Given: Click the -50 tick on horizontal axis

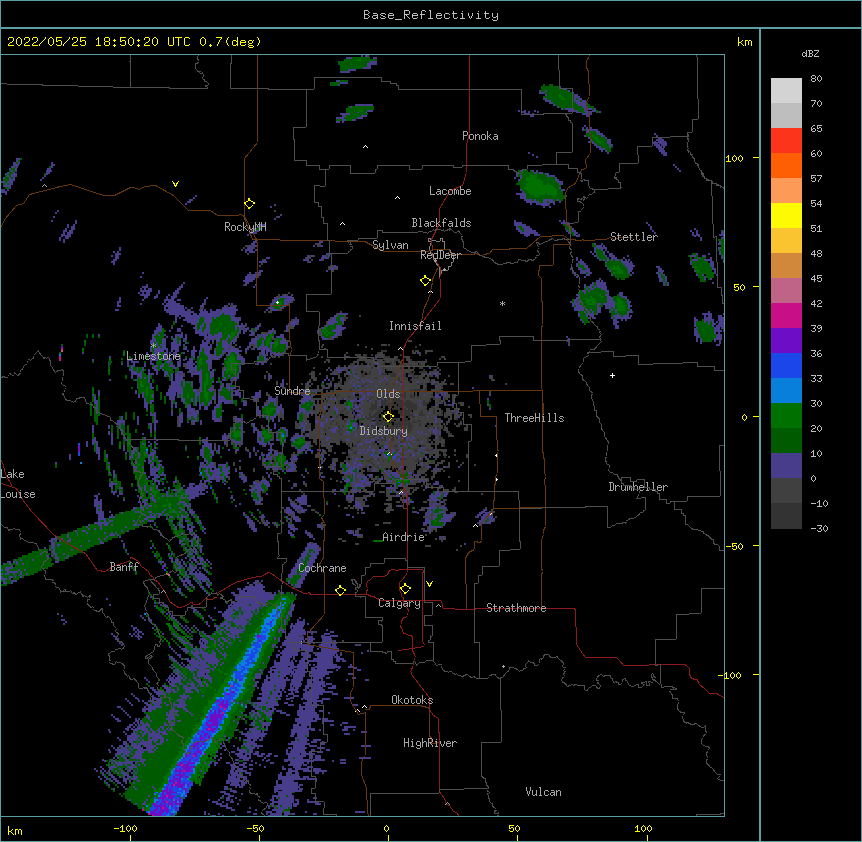Looking at the screenshot, I should tap(255, 828).
